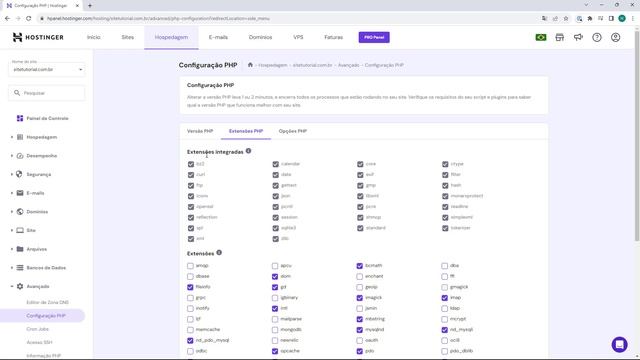Open VPS in top navigation
Viewport: 640px width, 360px height.
point(298,37)
